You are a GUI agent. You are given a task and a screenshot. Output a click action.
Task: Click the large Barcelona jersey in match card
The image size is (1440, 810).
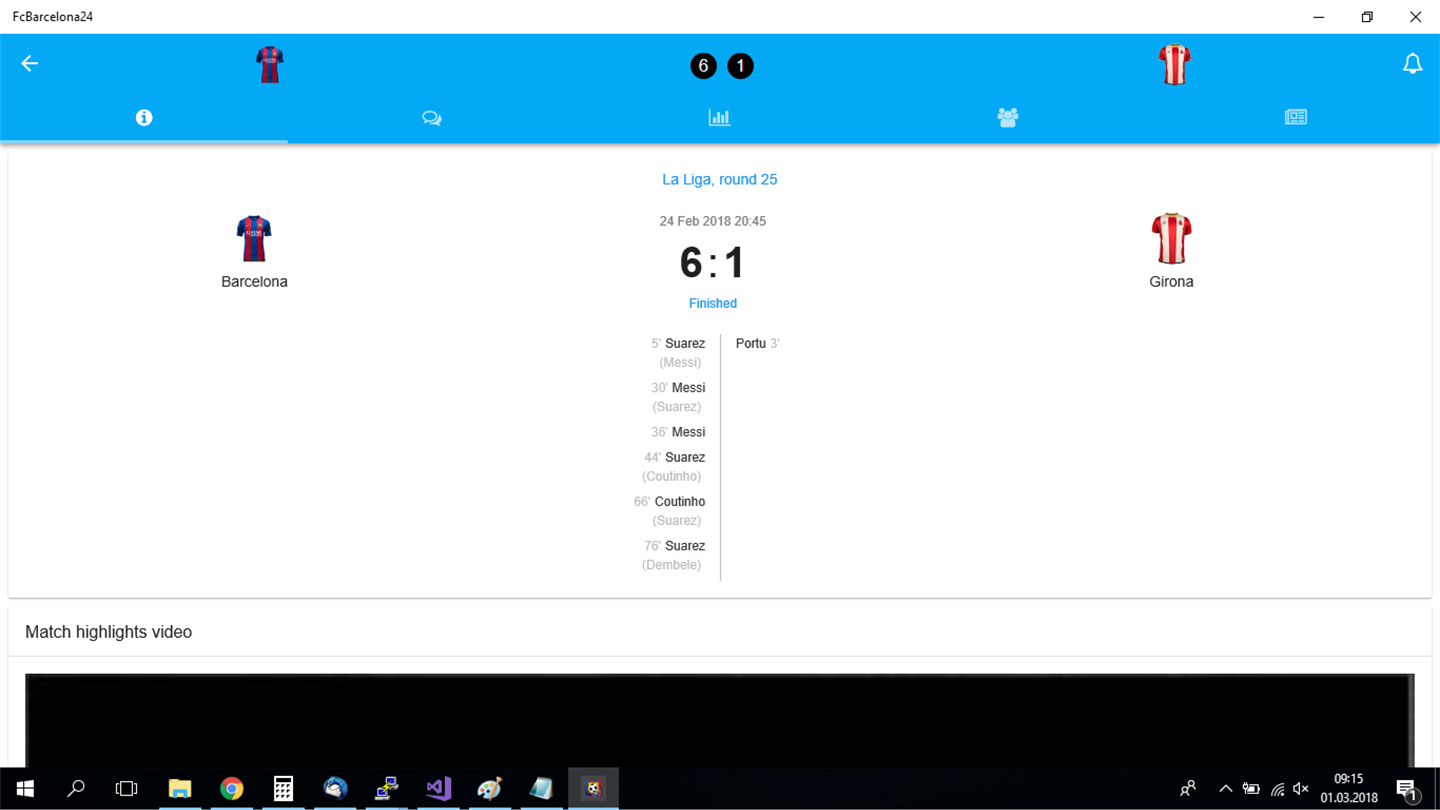(254, 239)
